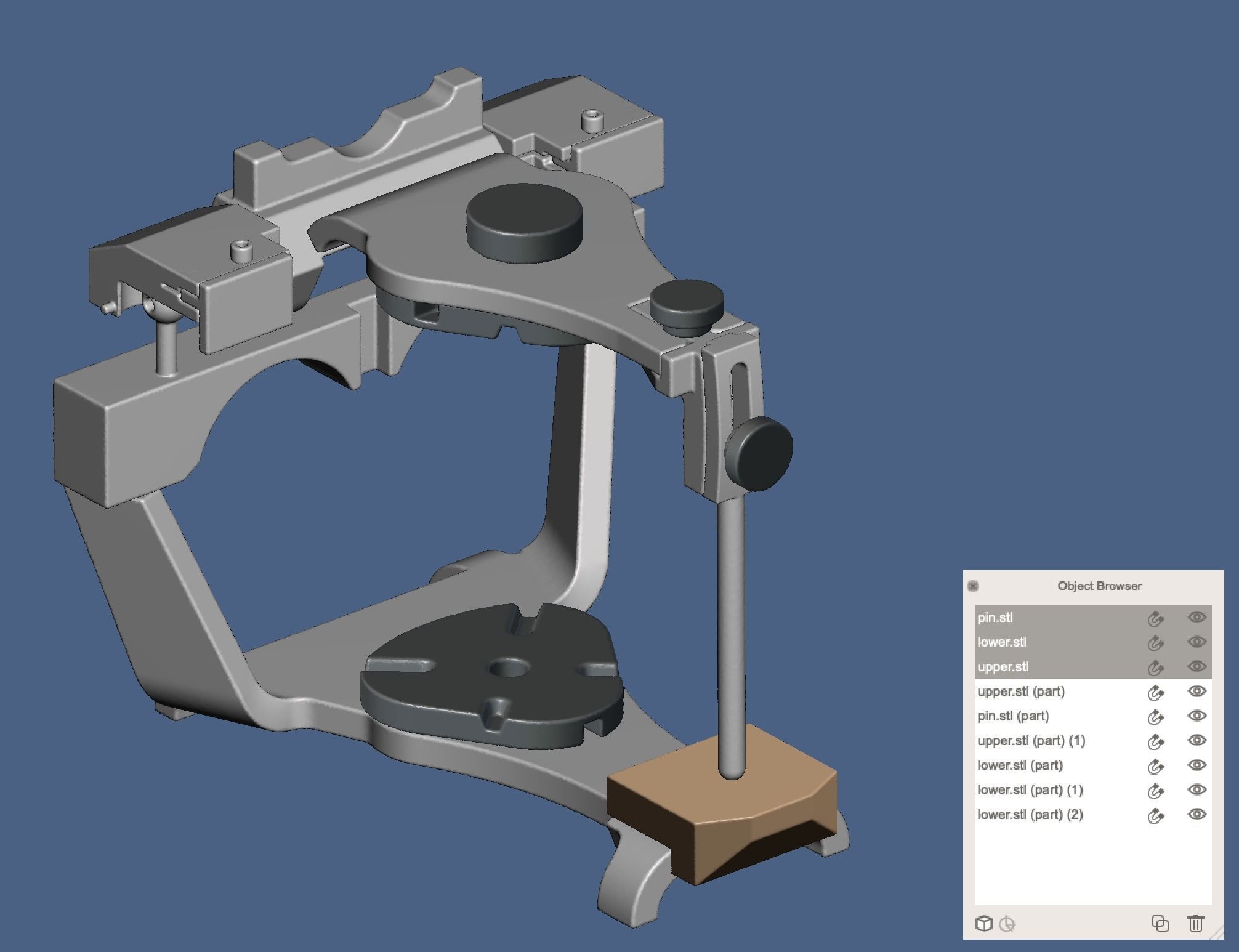Close the Object Browser panel
1239x952 pixels.
[x=973, y=586]
